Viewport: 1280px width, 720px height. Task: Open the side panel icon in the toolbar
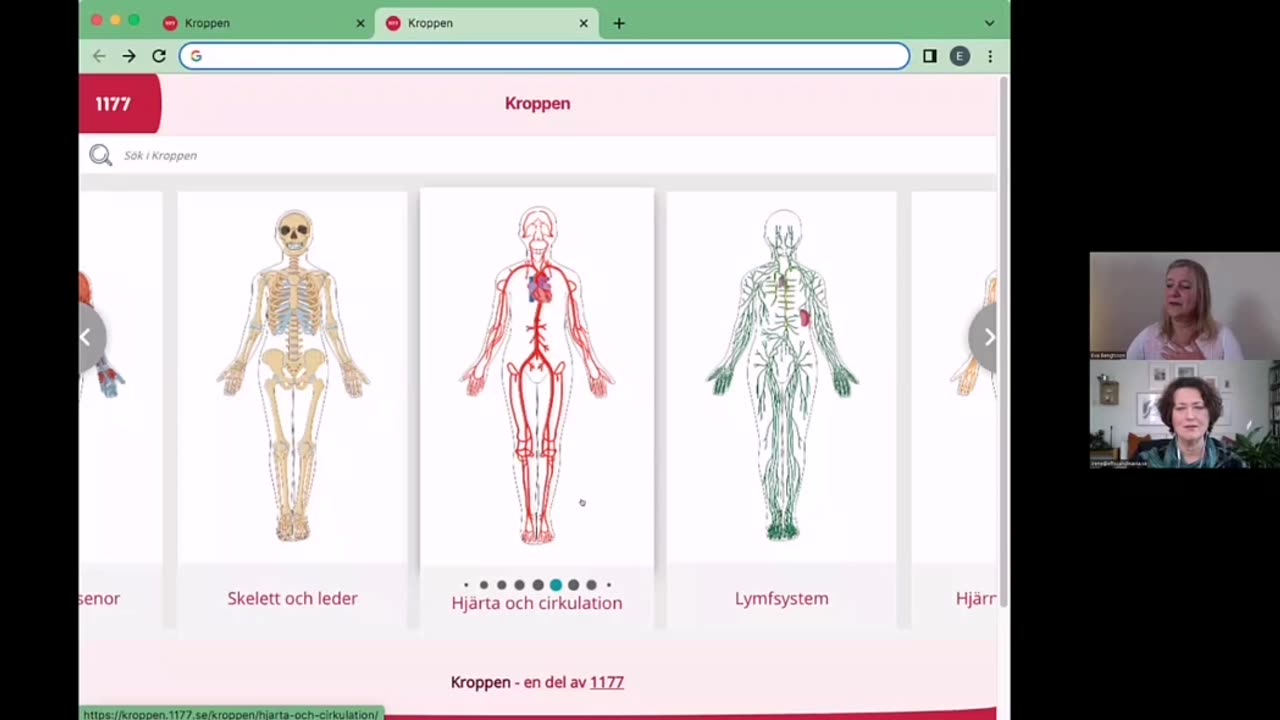tap(930, 56)
